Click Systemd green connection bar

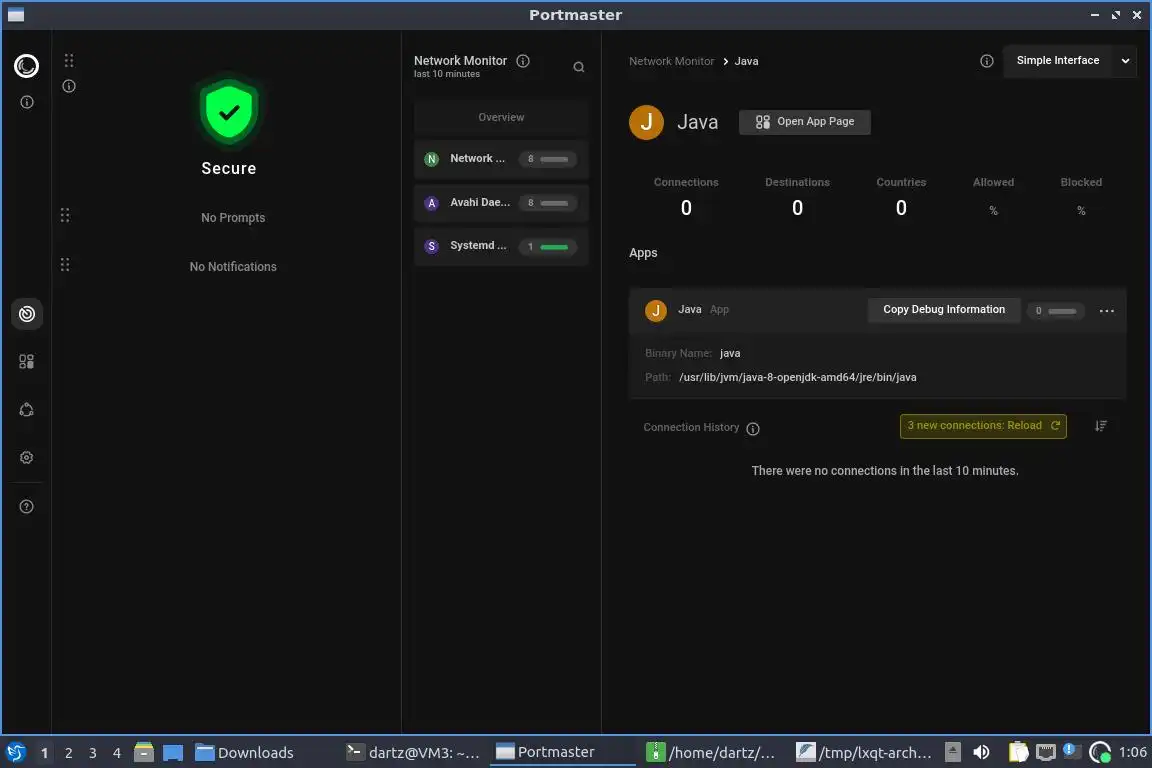(x=554, y=247)
